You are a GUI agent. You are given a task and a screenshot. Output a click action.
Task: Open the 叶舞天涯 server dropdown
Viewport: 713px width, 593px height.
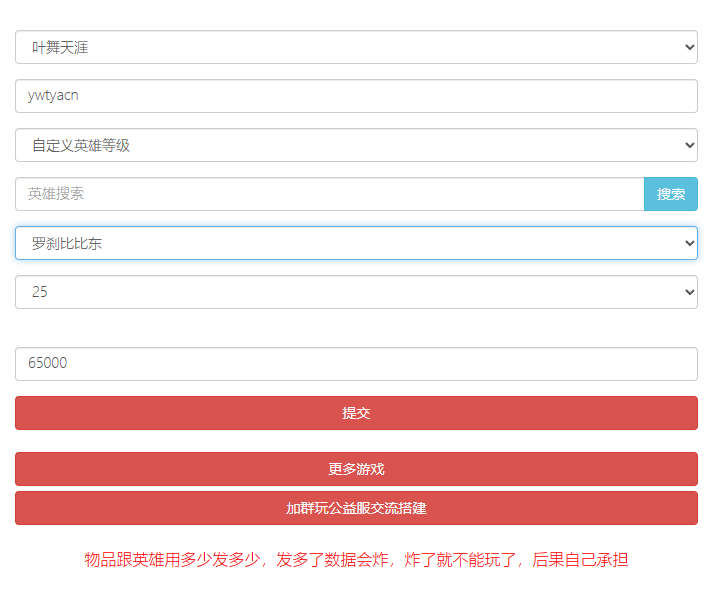356,47
